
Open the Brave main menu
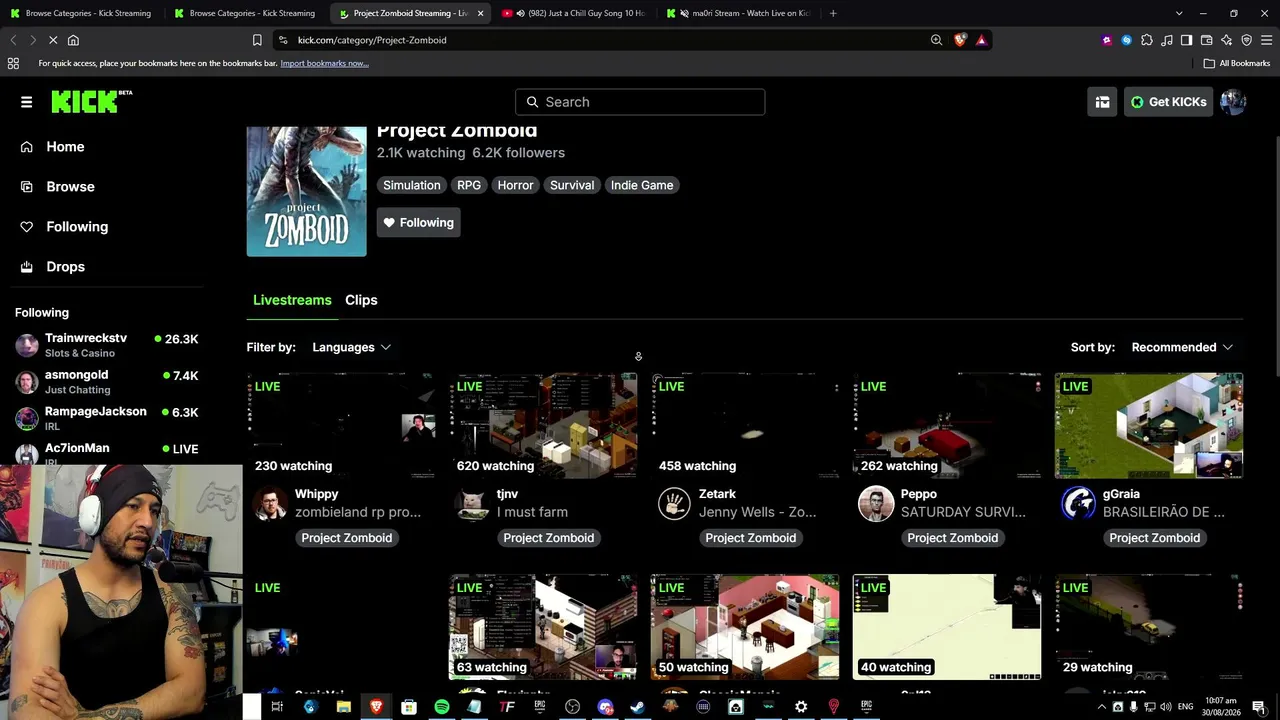[1266, 40]
